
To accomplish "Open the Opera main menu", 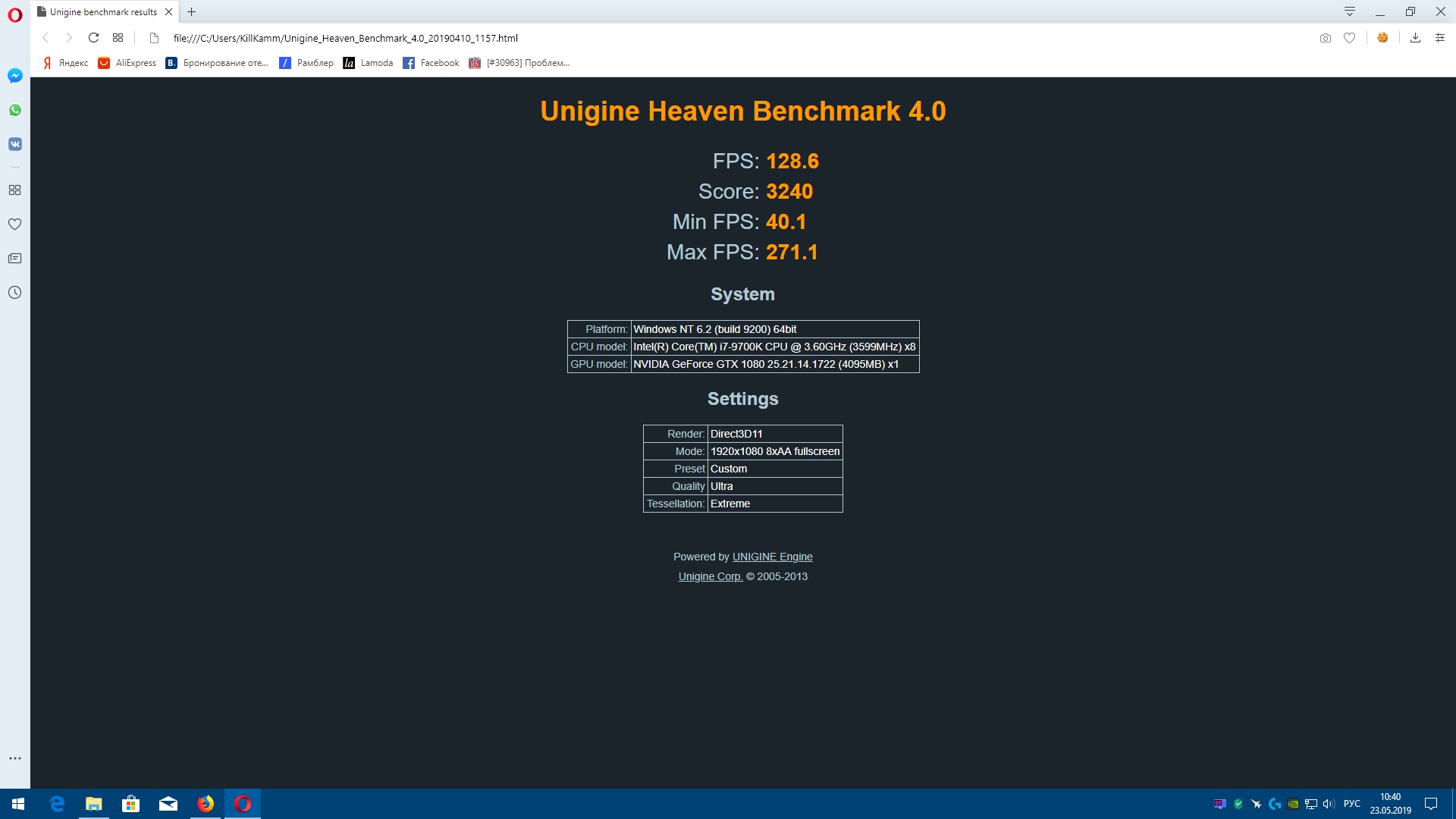I will click(x=15, y=15).
